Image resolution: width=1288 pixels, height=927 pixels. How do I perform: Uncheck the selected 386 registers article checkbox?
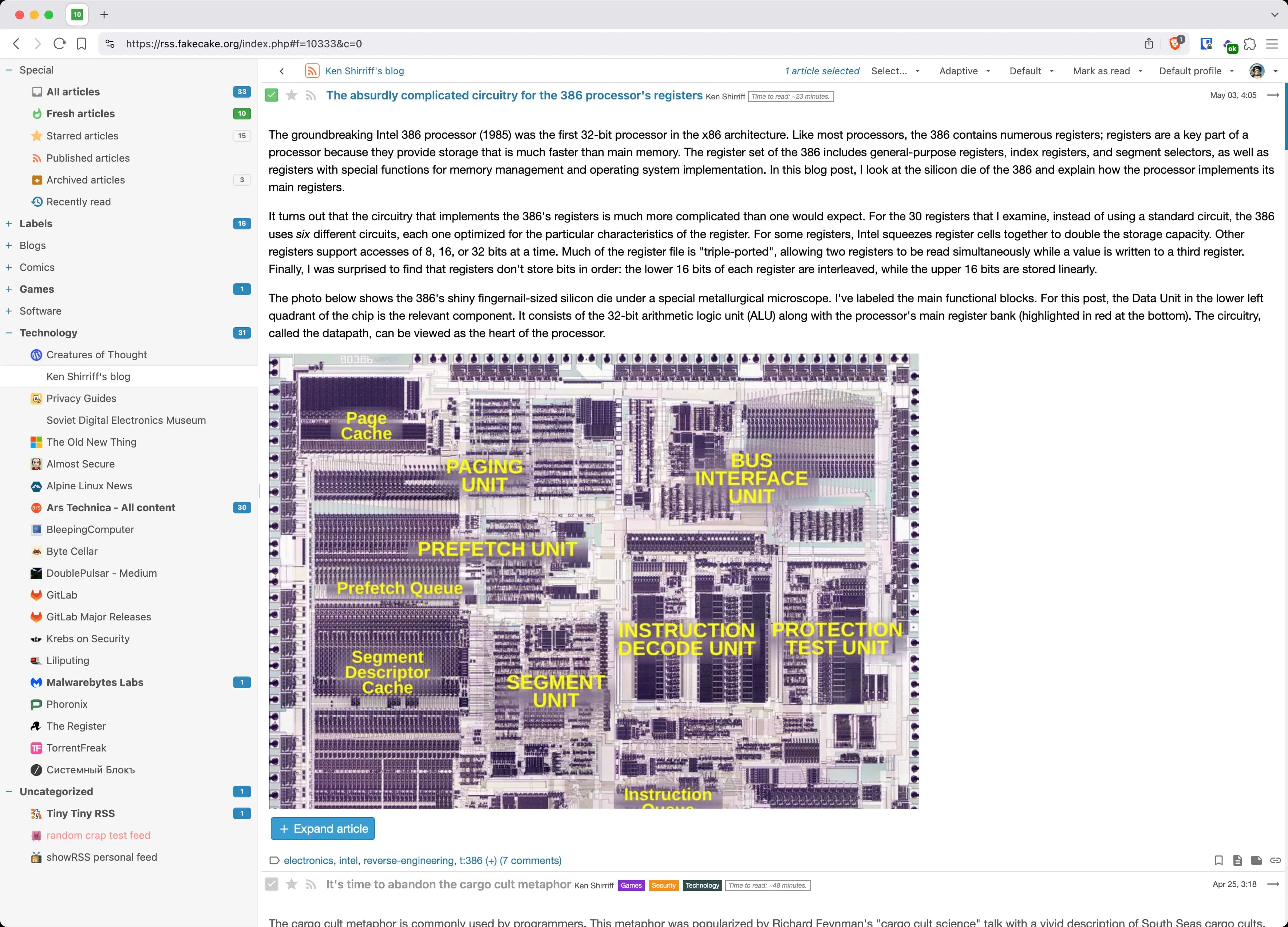pyautogui.click(x=272, y=95)
